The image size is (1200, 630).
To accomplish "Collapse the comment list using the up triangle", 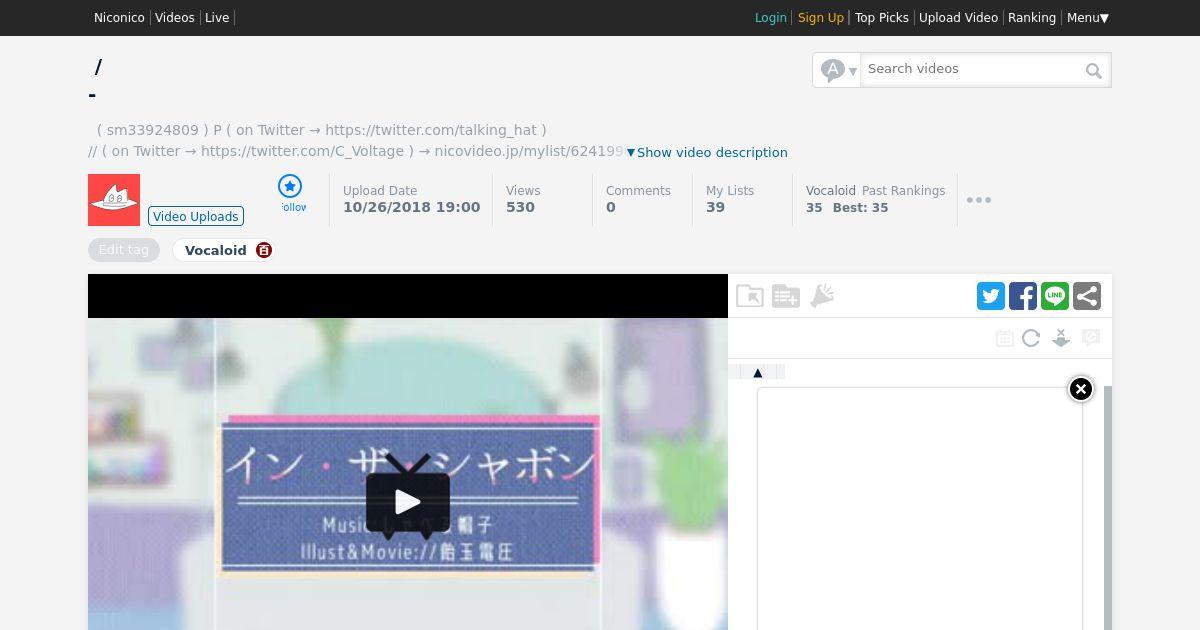I will 758,372.
